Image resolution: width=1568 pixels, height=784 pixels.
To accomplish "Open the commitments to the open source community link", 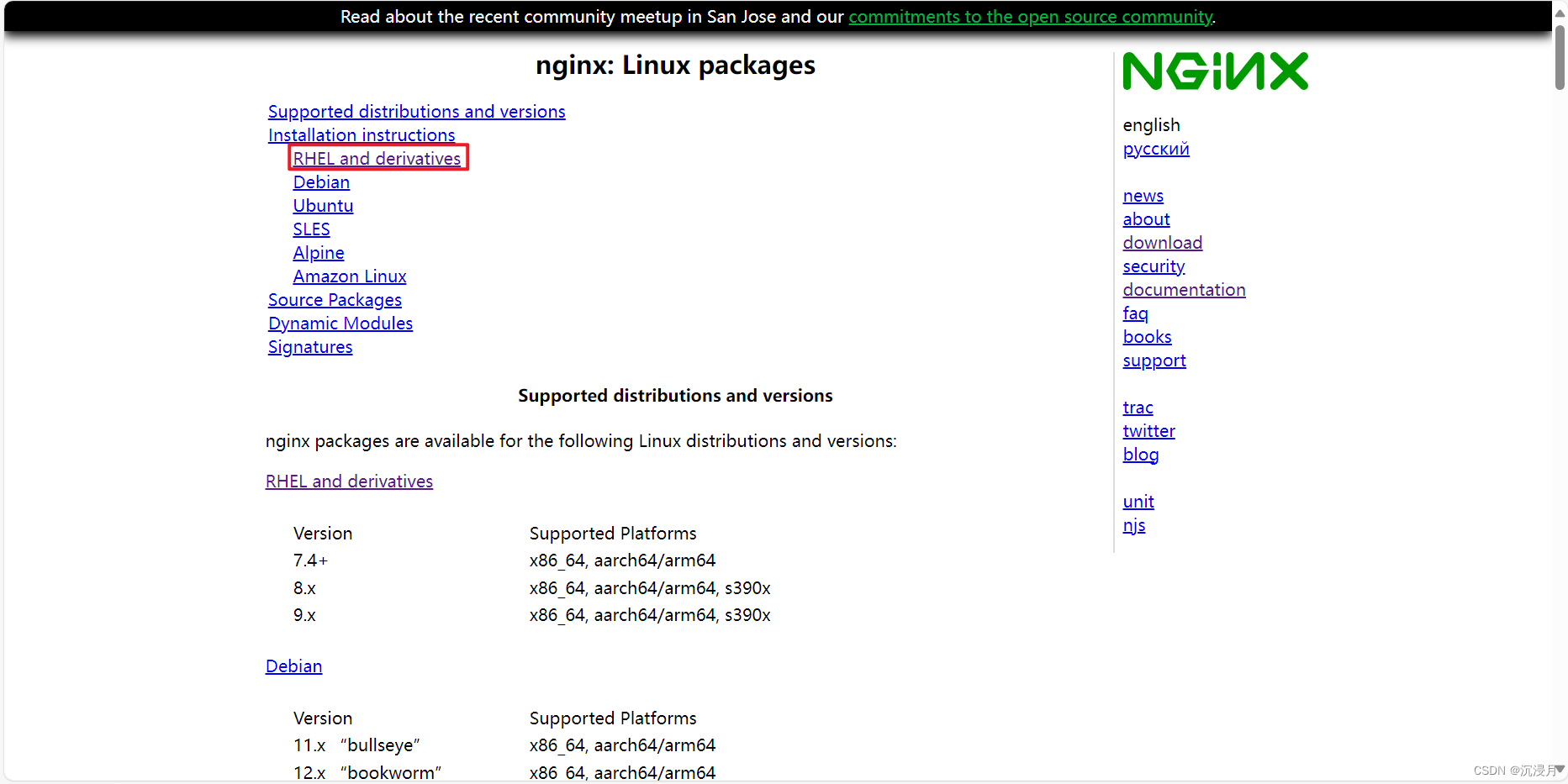I will [1030, 16].
